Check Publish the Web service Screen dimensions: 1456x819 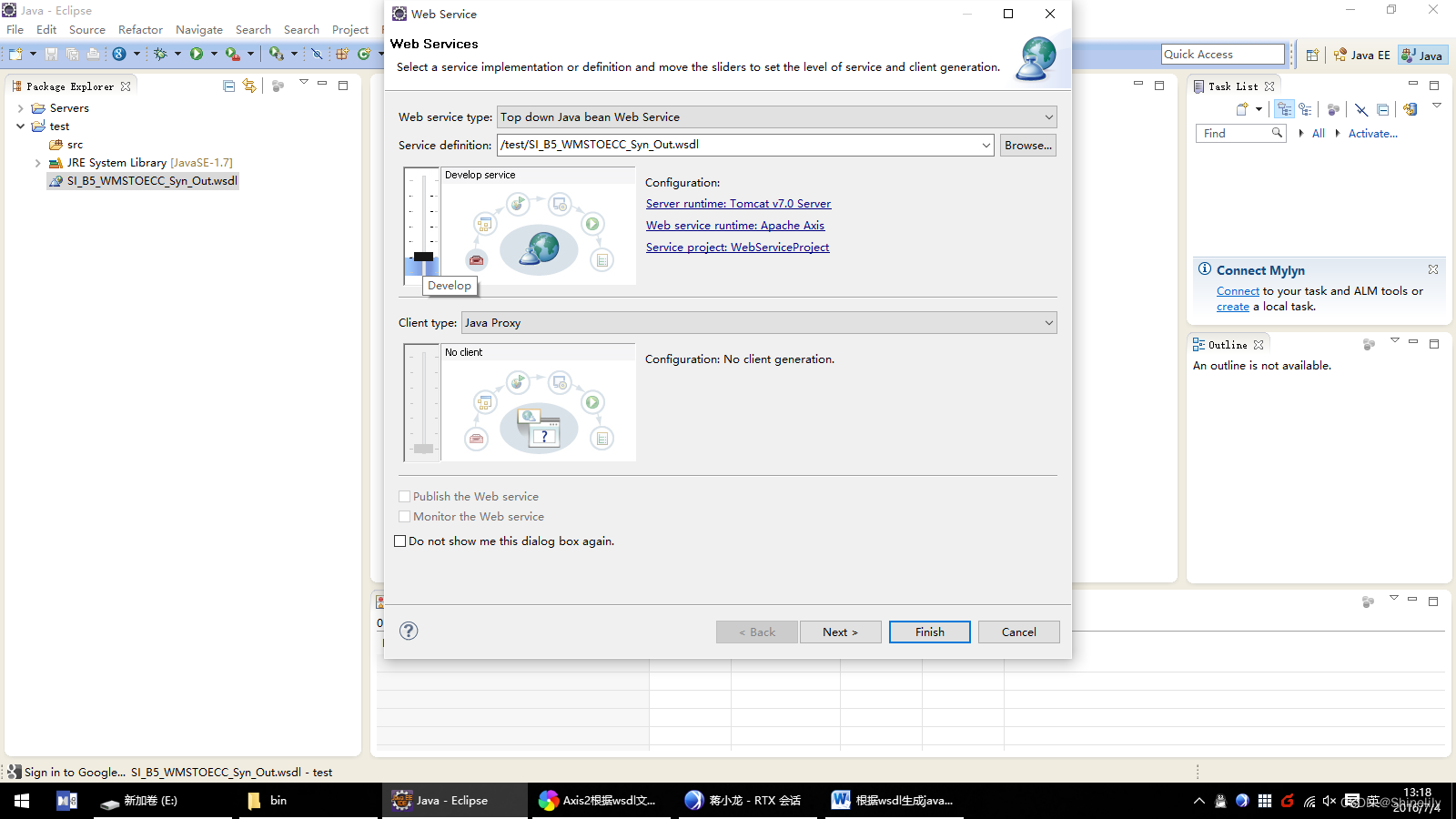(405, 497)
